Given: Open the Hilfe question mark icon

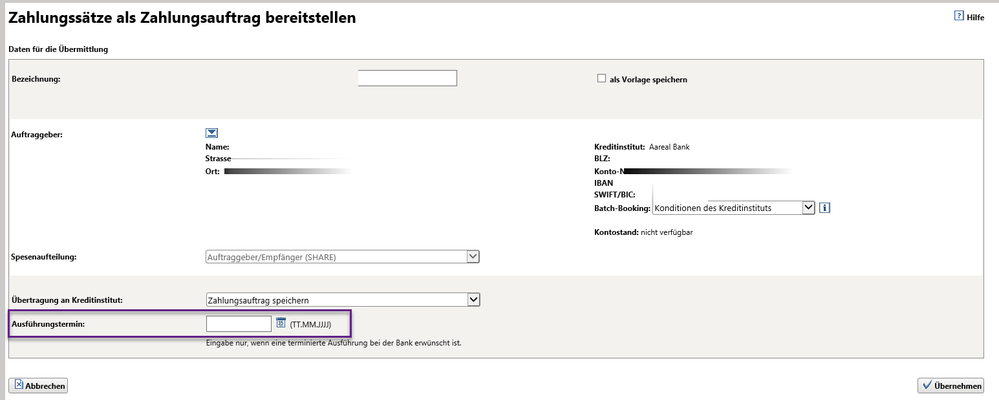Looking at the screenshot, I should coord(957,16).
